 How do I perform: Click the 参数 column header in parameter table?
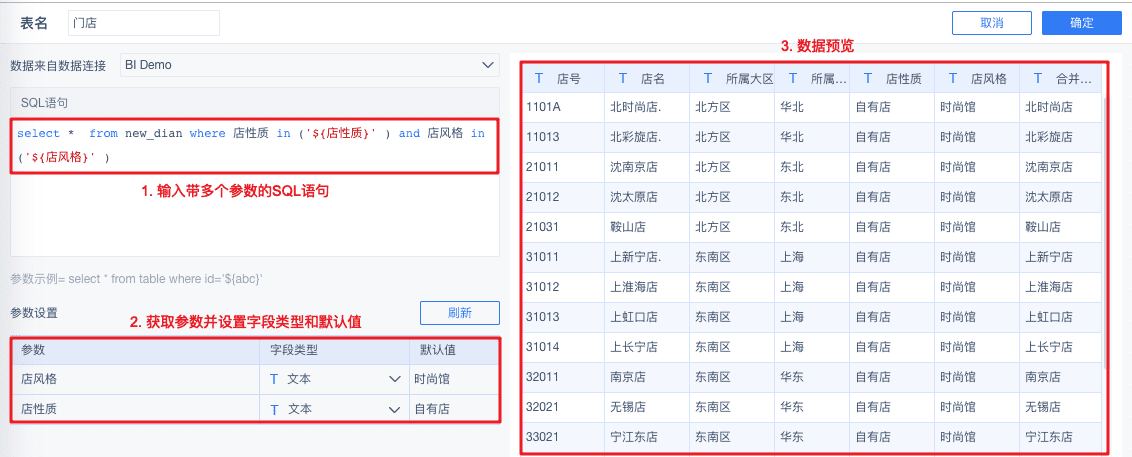tap(136, 350)
